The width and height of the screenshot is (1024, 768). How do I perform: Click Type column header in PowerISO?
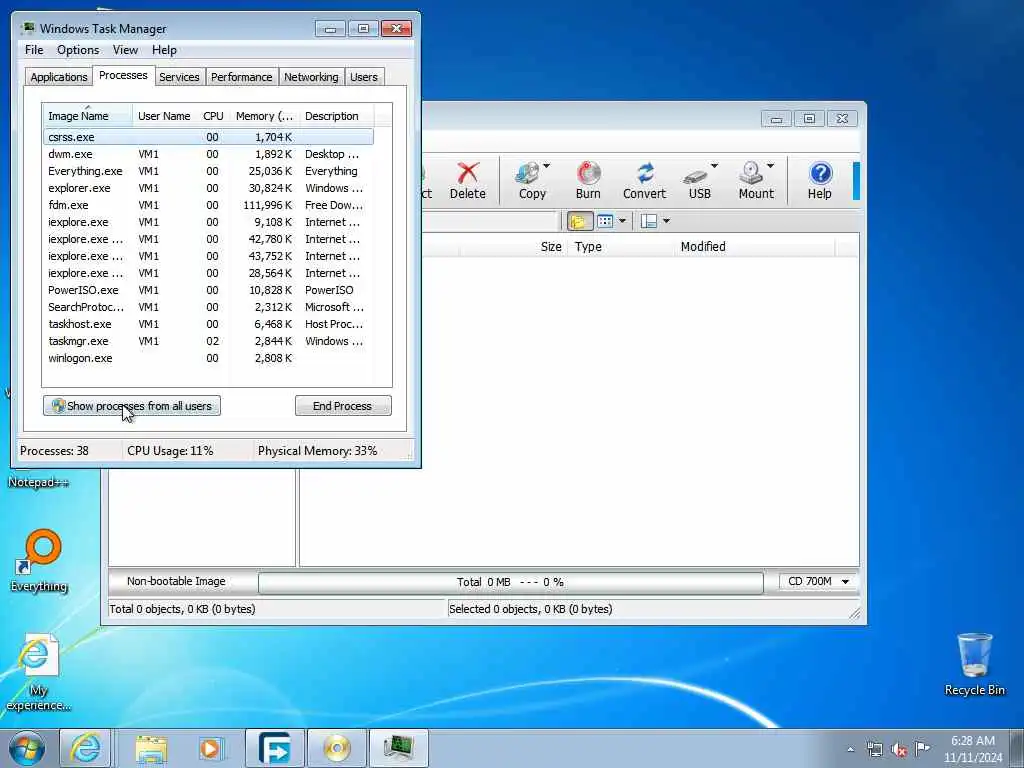(621, 247)
